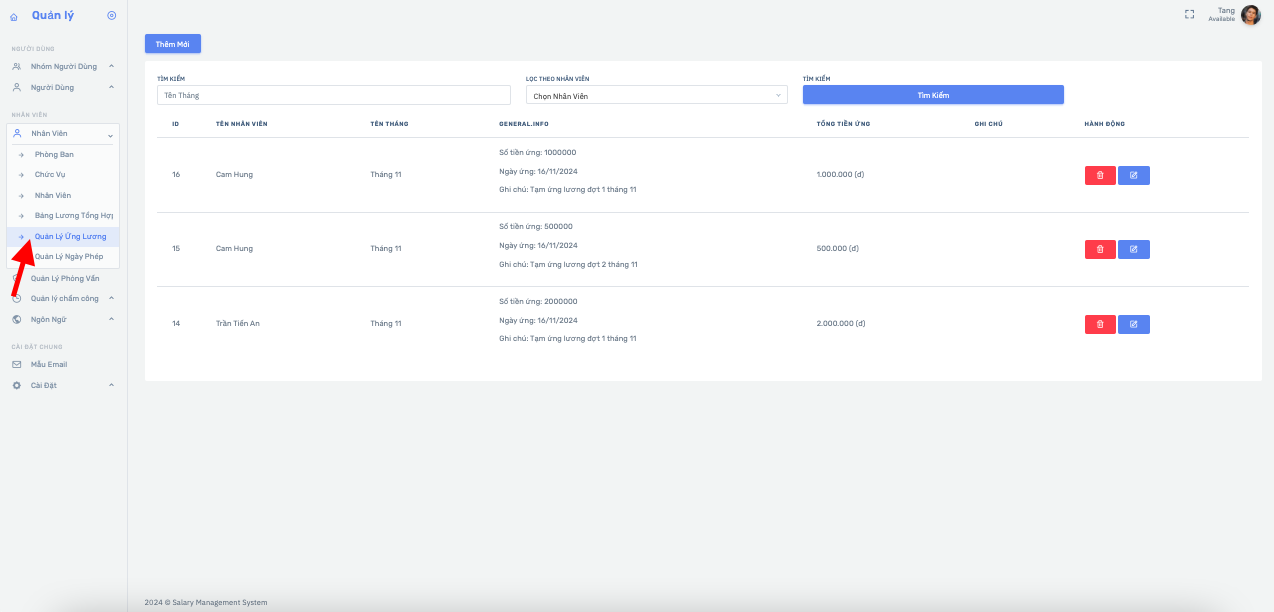
Task: Edit Trần Tiến An's advance record
Action: (x=1134, y=324)
